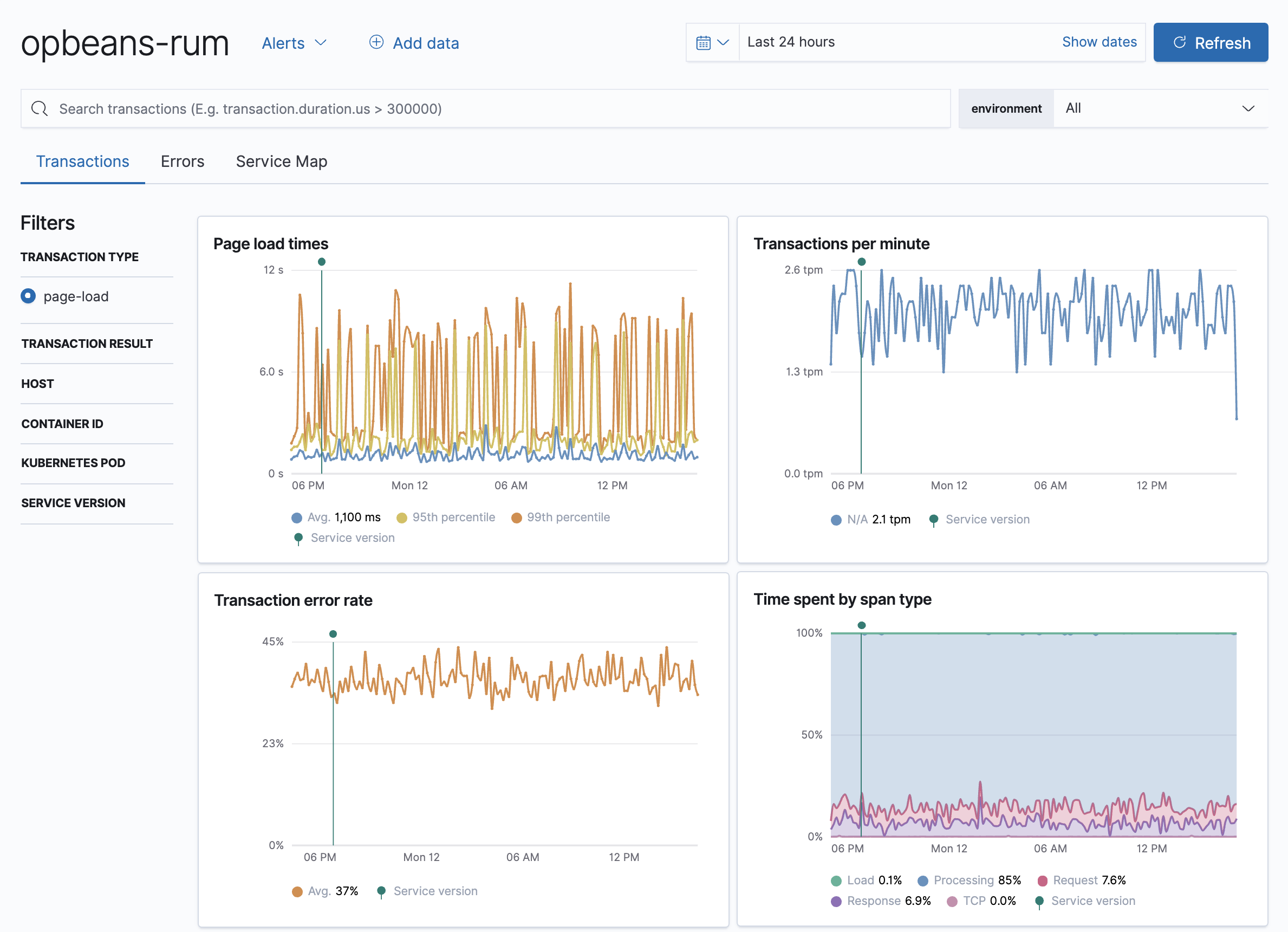The width and height of the screenshot is (1288, 932).
Task: Expand the HOST filter section
Action: coord(38,383)
